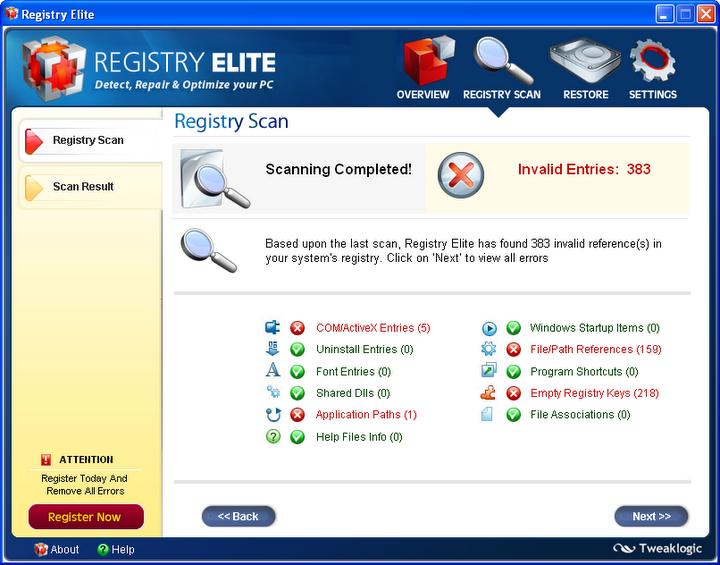This screenshot has width=720, height=565.
Task: Click the large red X invalid entries icon
Action: point(461,175)
